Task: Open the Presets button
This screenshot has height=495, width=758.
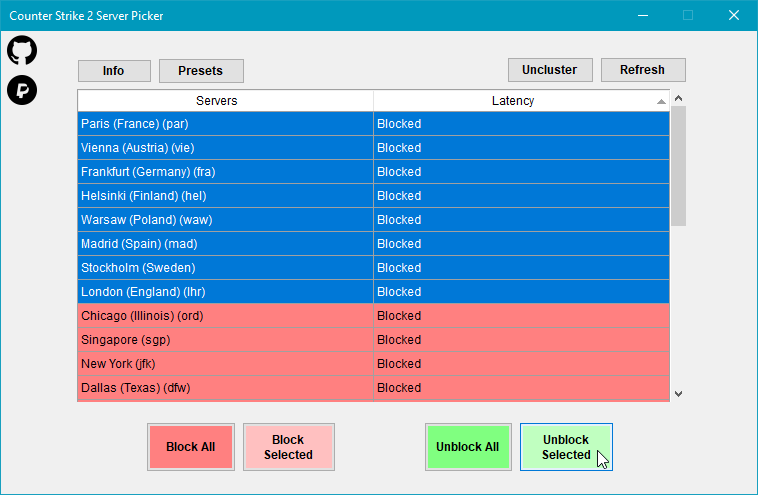Action: 201,71
